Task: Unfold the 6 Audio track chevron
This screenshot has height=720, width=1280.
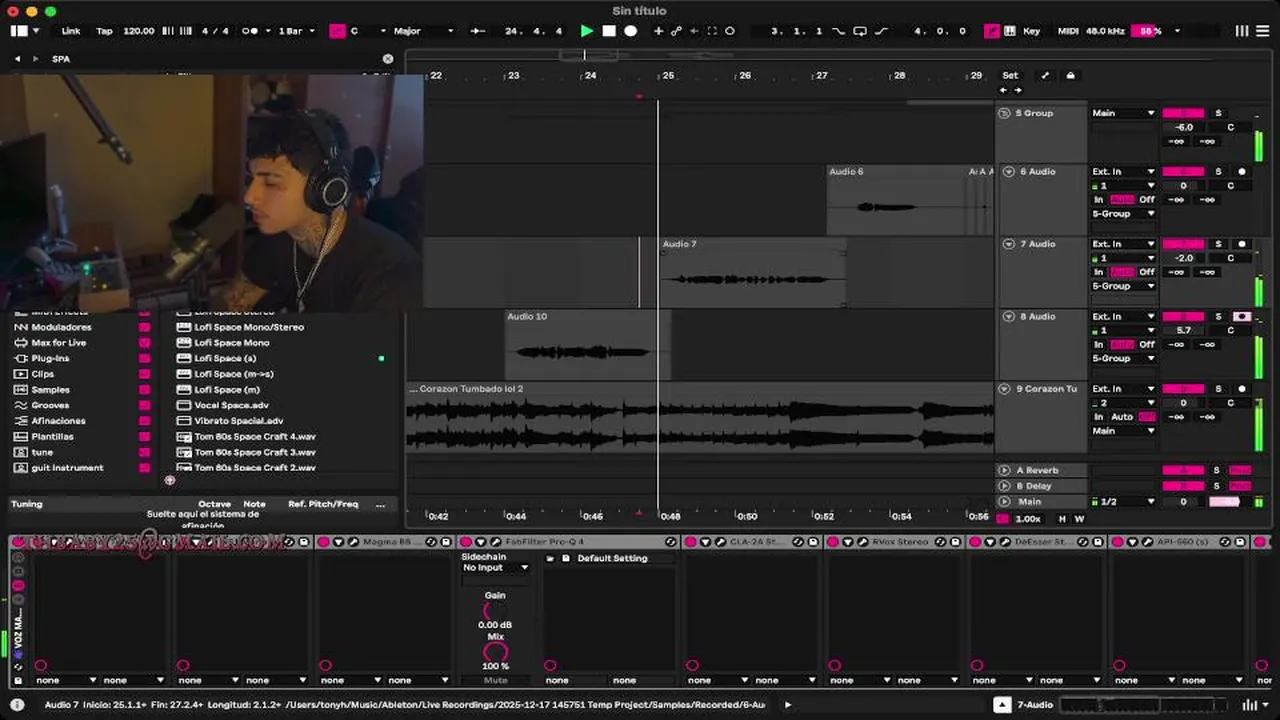Action: [1008, 172]
